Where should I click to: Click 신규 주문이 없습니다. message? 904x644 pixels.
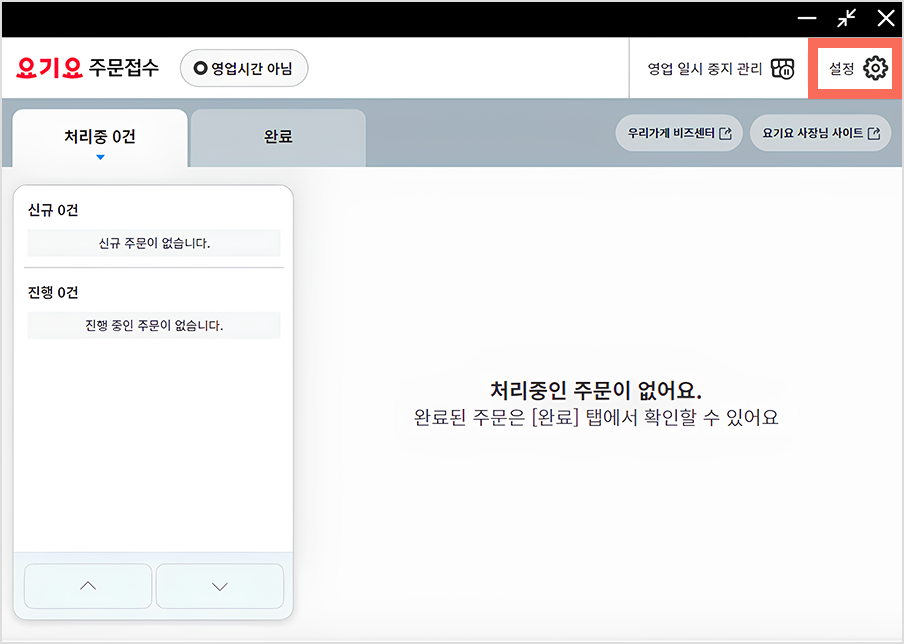click(154, 243)
